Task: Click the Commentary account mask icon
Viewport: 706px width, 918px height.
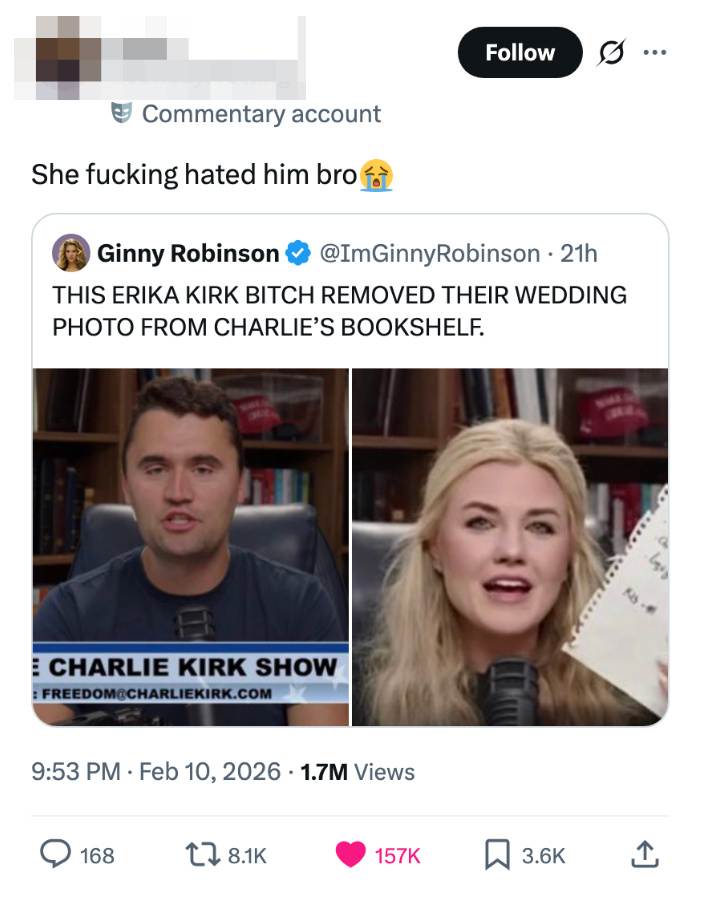Action: (121, 113)
